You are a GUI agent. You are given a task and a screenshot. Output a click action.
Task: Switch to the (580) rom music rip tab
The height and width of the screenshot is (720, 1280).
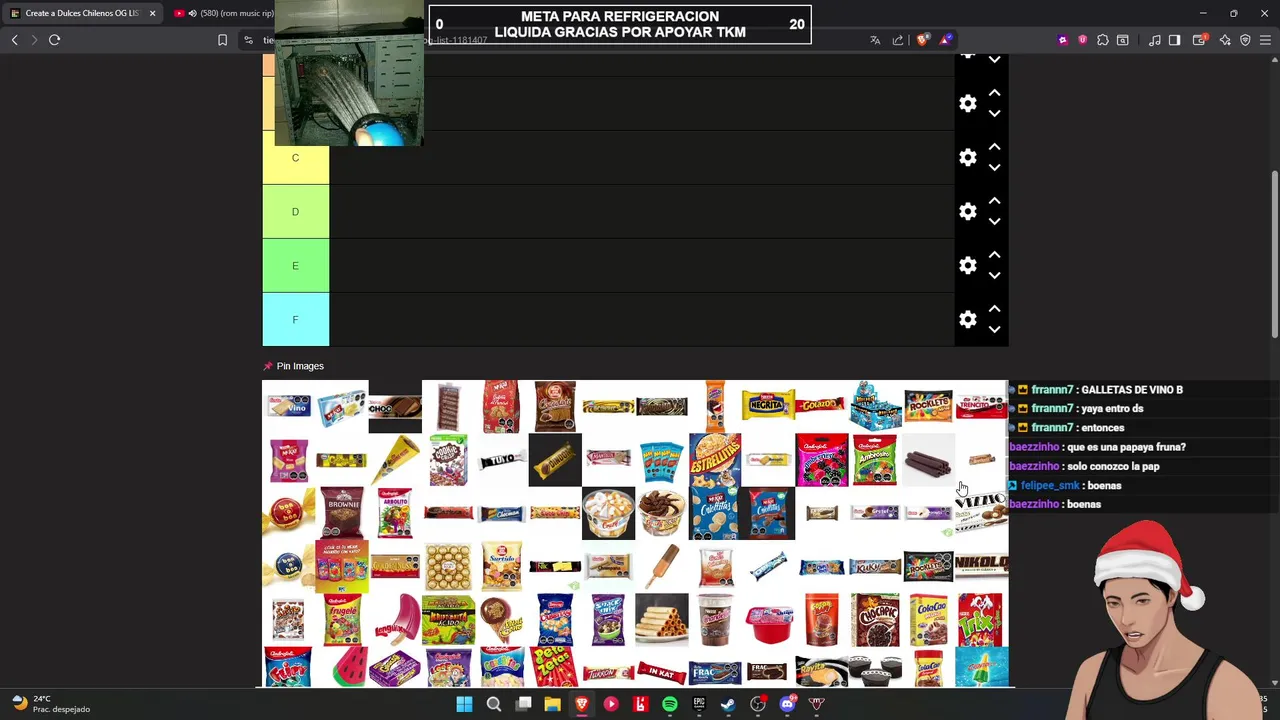[222, 13]
